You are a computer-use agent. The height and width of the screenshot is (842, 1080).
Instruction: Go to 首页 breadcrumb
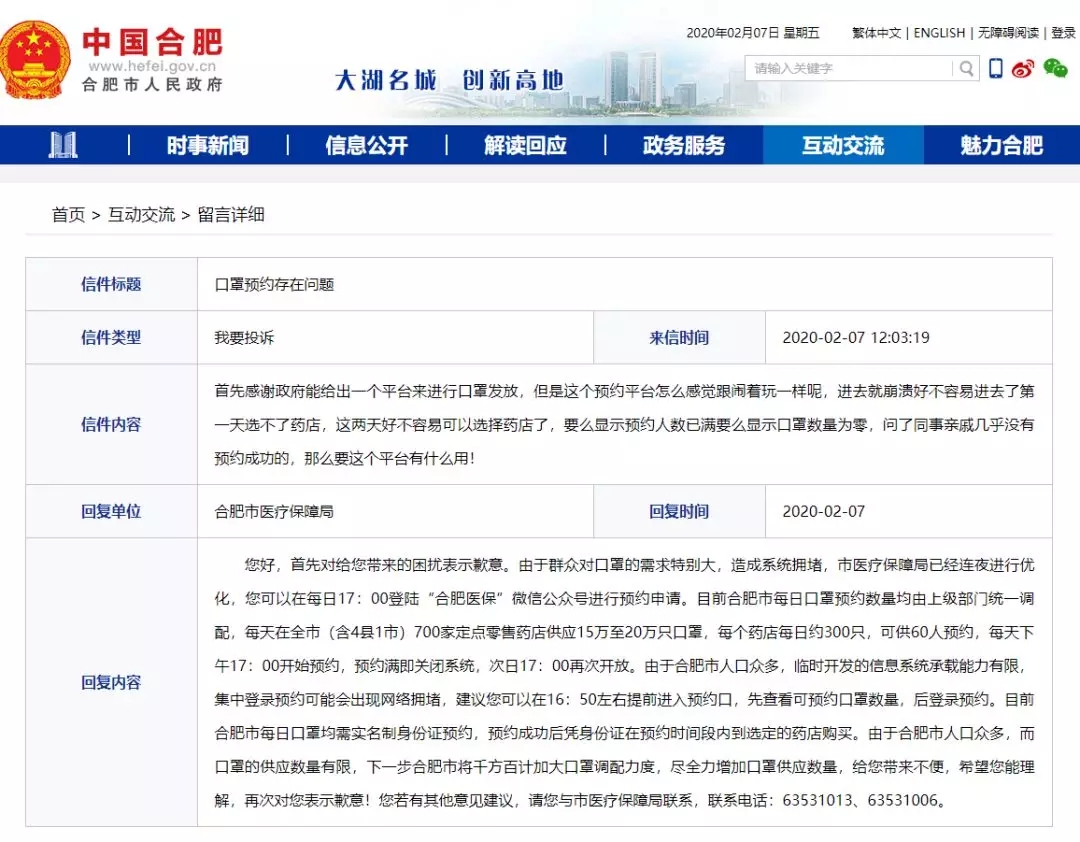click(x=68, y=215)
